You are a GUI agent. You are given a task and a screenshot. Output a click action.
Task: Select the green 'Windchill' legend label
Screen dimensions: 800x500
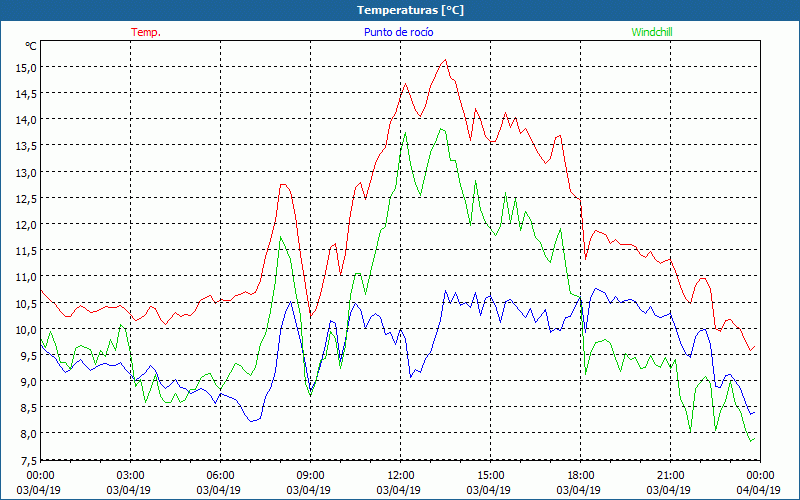pyautogui.click(x=652, y=32)
